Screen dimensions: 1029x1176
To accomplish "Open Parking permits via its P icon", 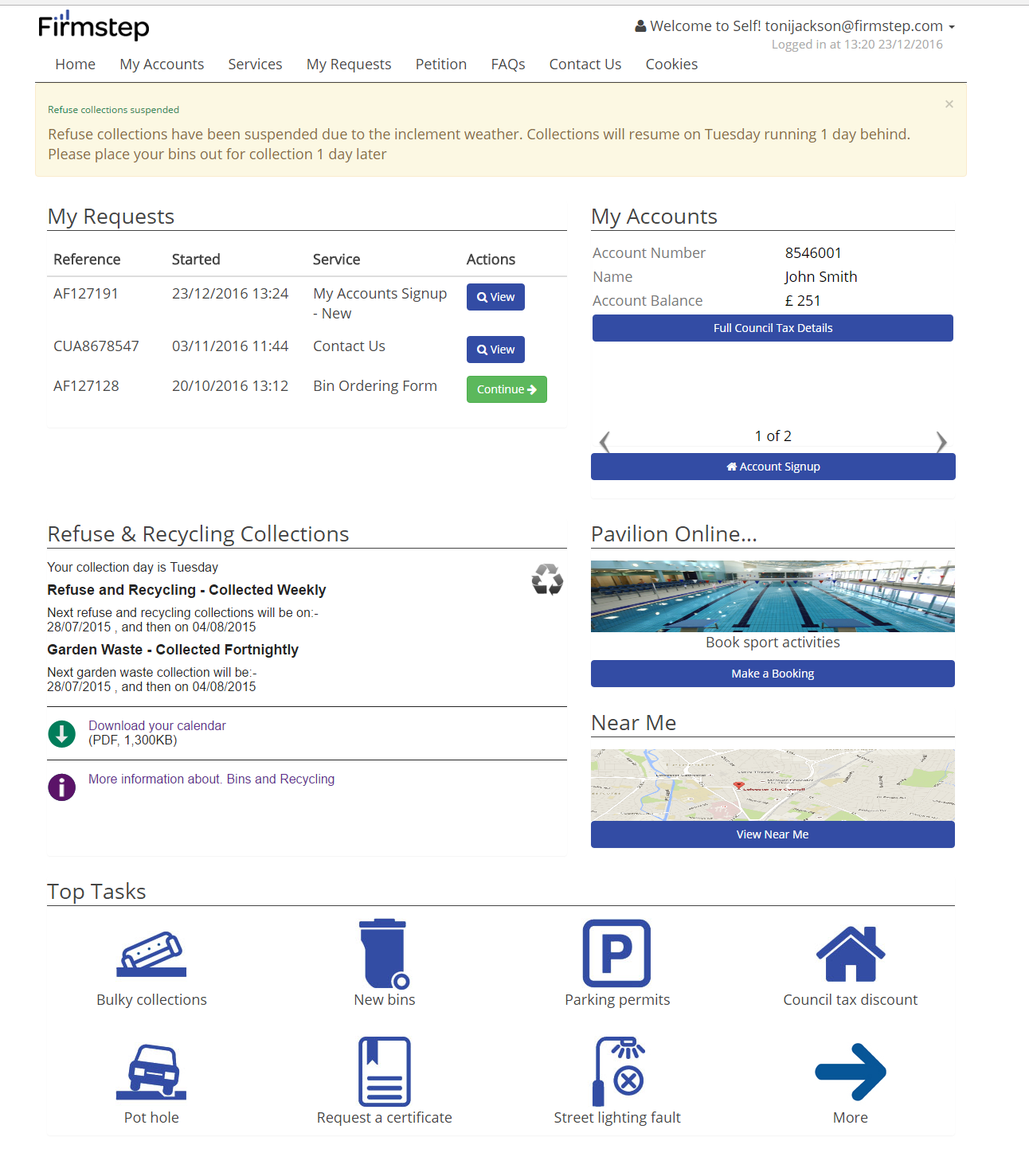I will [x=616, y=954].
